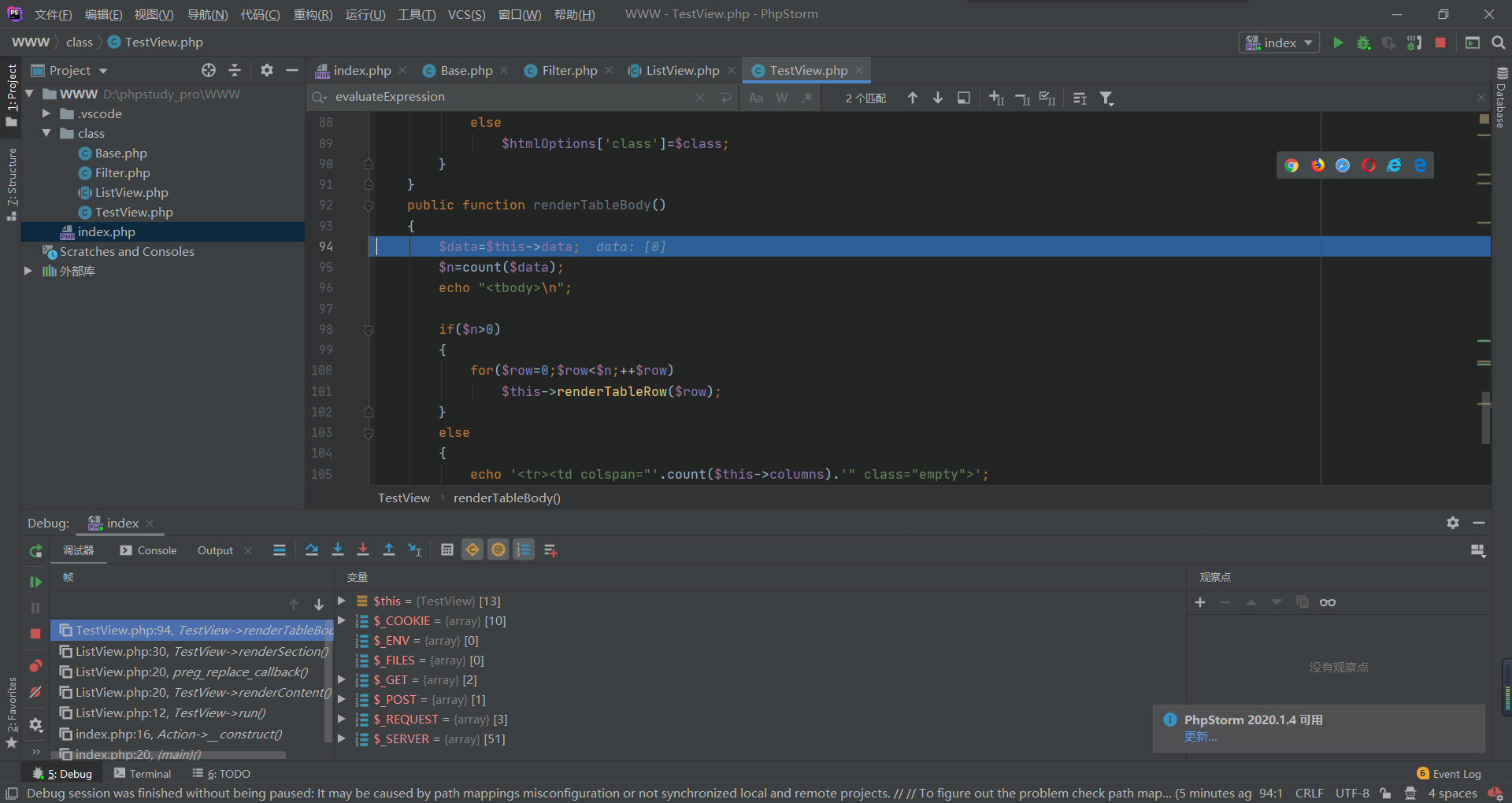
Task: Click the Rerun debug icon
Action: [35, 551]
